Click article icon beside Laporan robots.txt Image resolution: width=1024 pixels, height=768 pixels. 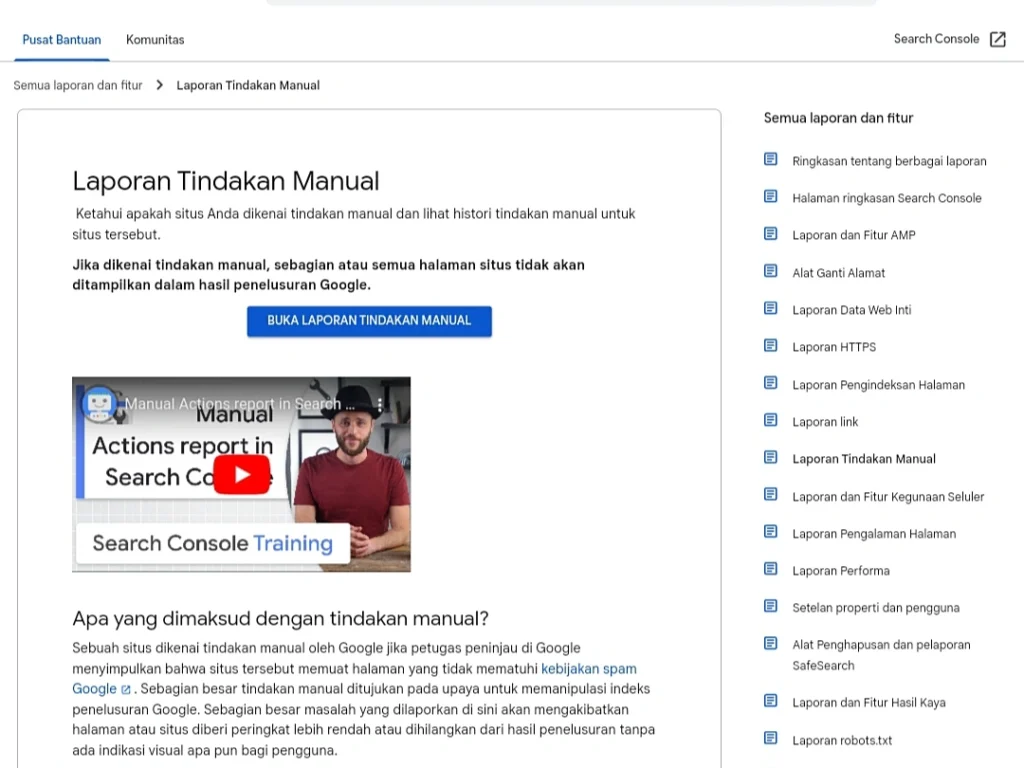[771, 738]
